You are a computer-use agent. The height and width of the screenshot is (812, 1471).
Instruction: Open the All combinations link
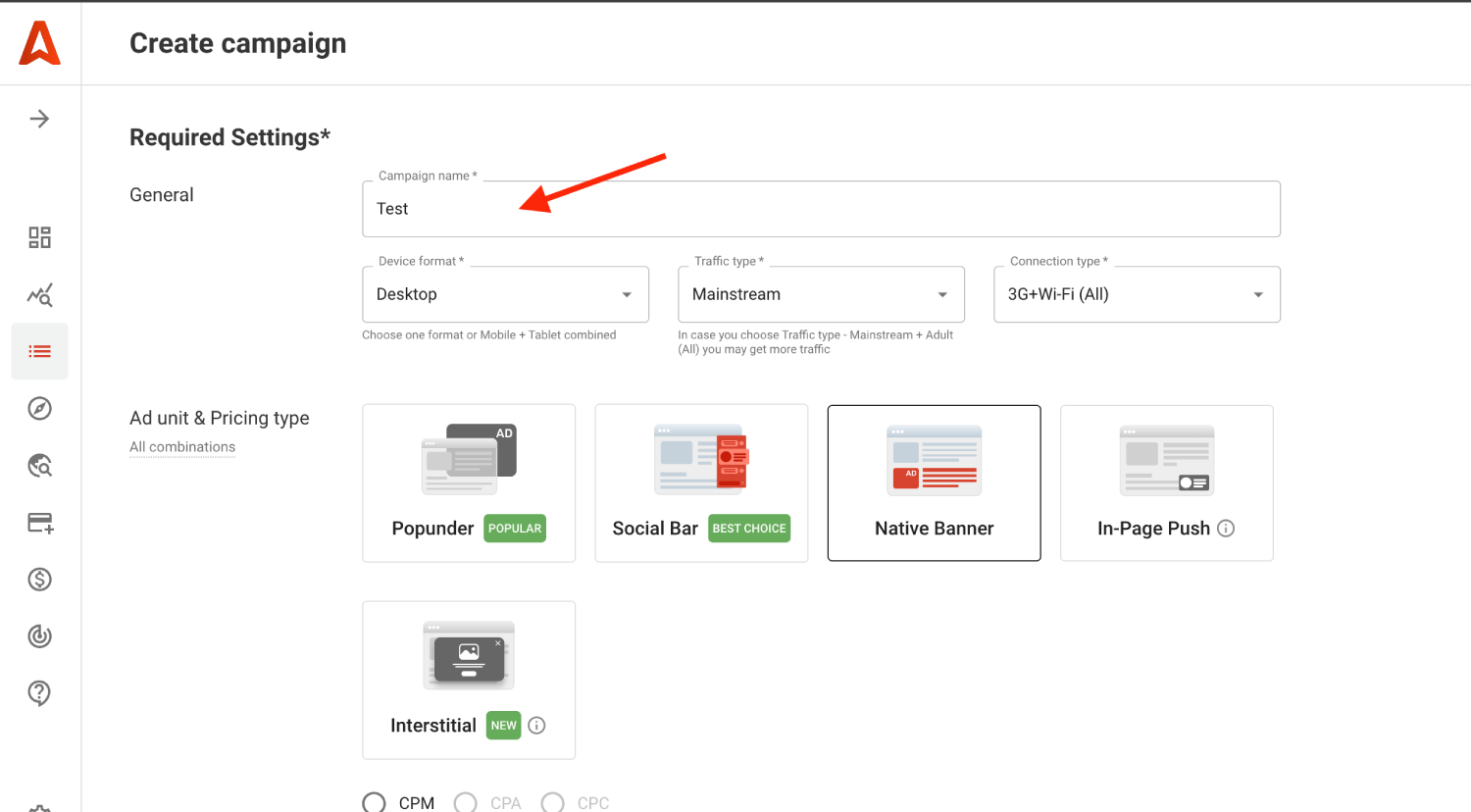pyautogui.click(x=182, y=447)
